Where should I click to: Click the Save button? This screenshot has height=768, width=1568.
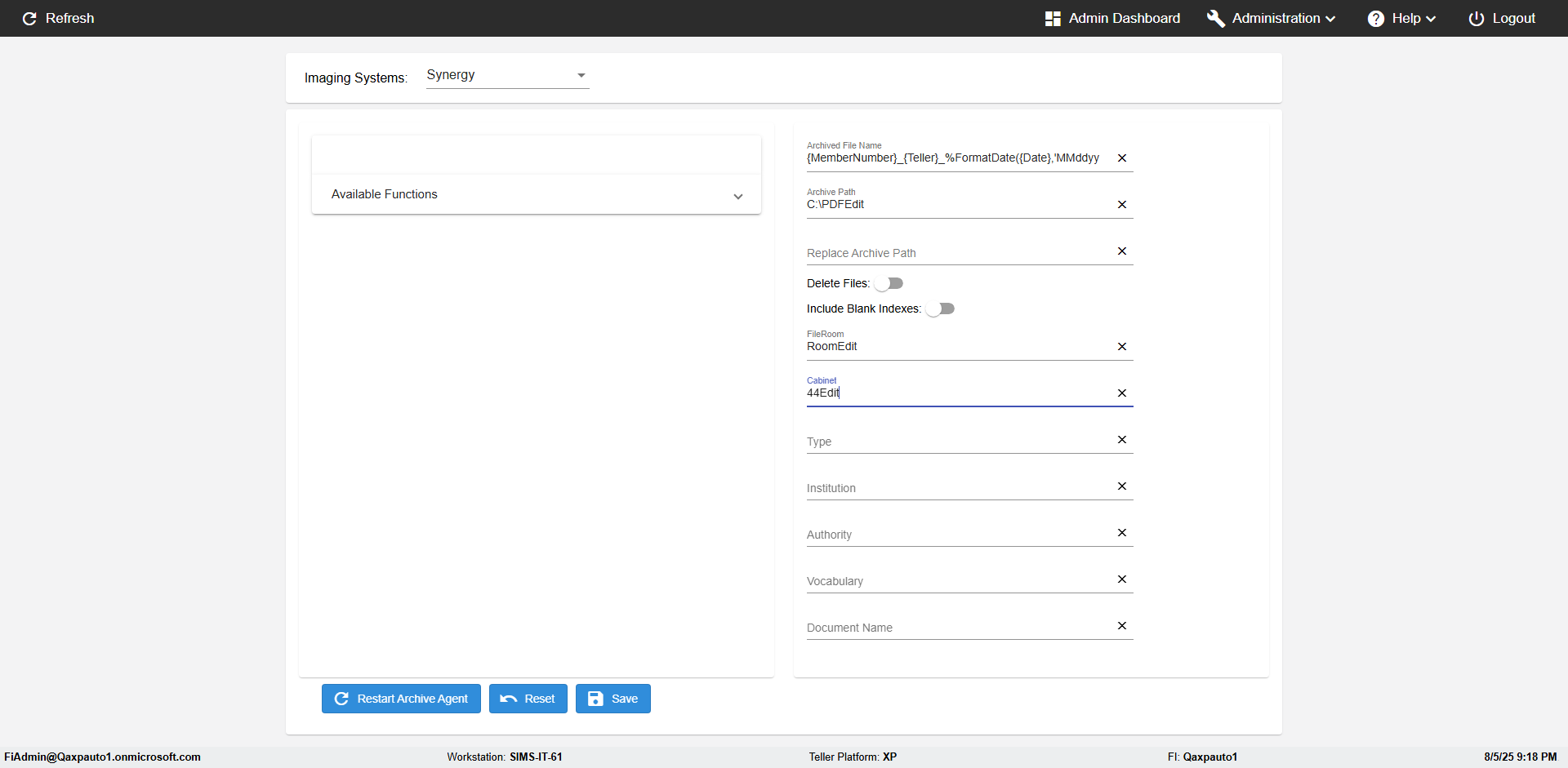pyautogui.click(x=612, y=699)
